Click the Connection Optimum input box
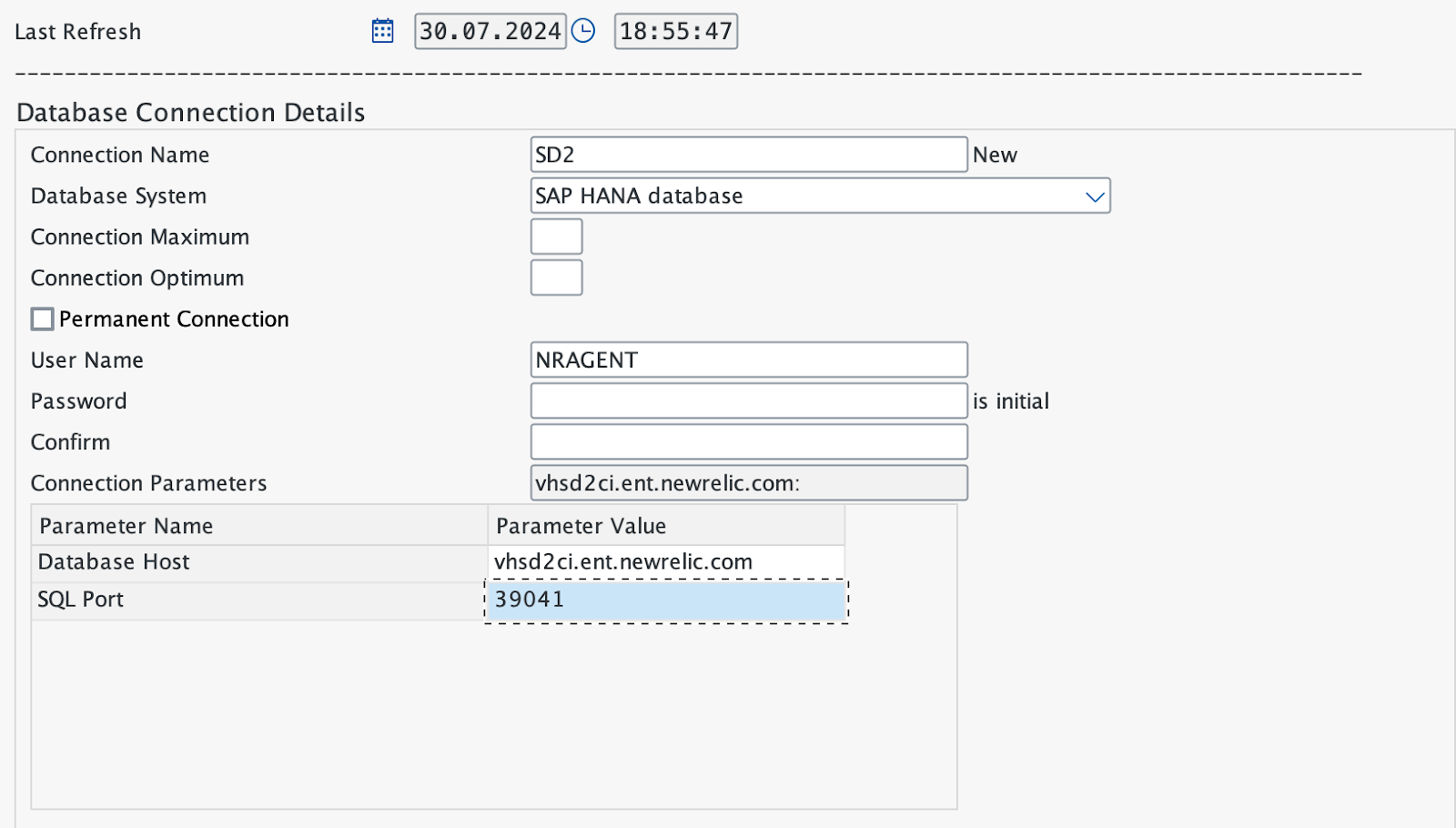The image size is (1456, 828). [555, 277]
